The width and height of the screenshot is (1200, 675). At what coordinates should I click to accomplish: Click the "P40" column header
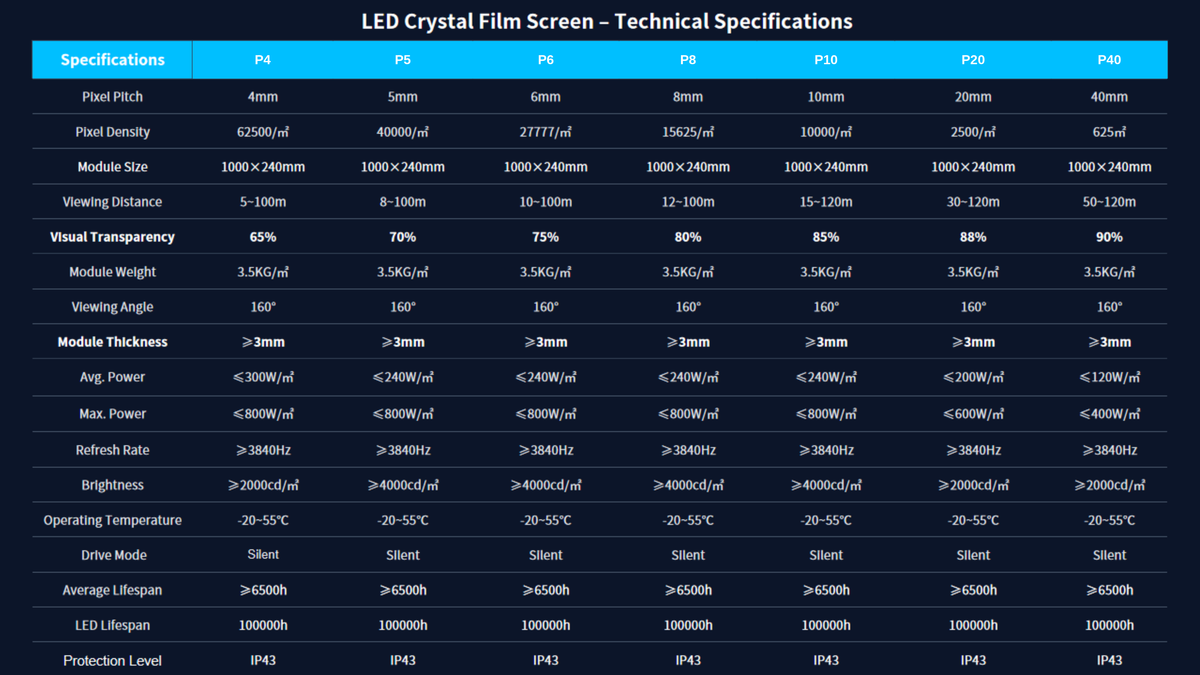pyautogui.click(x=1109, y=60)
